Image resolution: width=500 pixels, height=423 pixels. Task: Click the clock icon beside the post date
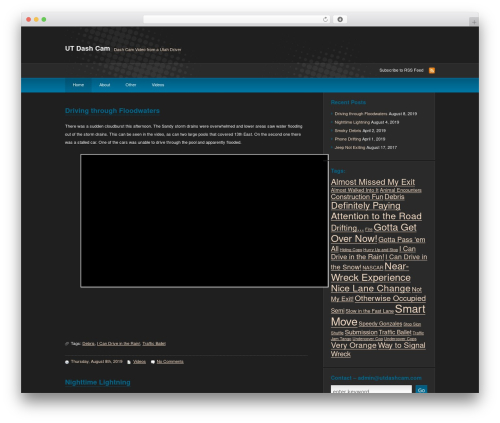67,362
